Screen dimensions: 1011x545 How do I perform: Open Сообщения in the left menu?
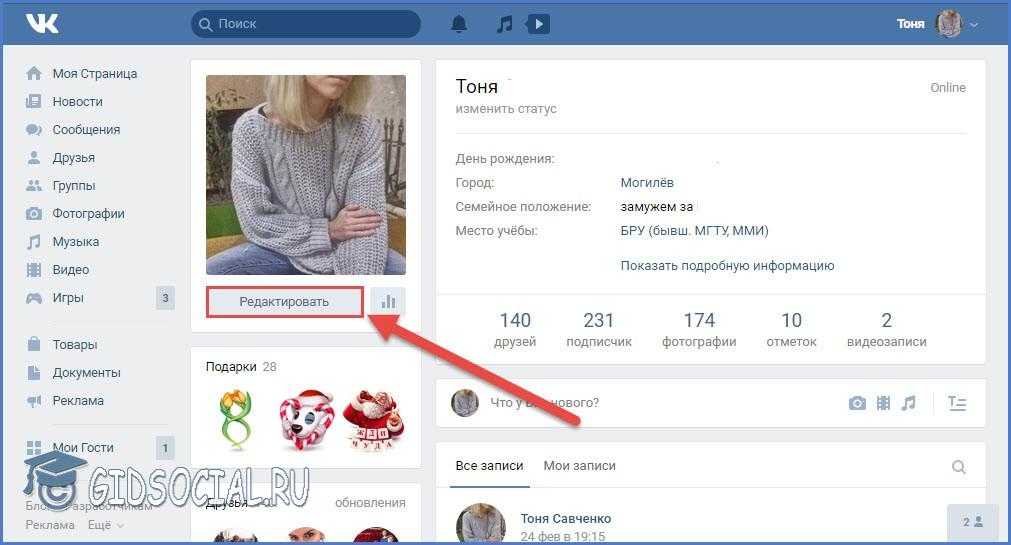[x=86, y=130]
